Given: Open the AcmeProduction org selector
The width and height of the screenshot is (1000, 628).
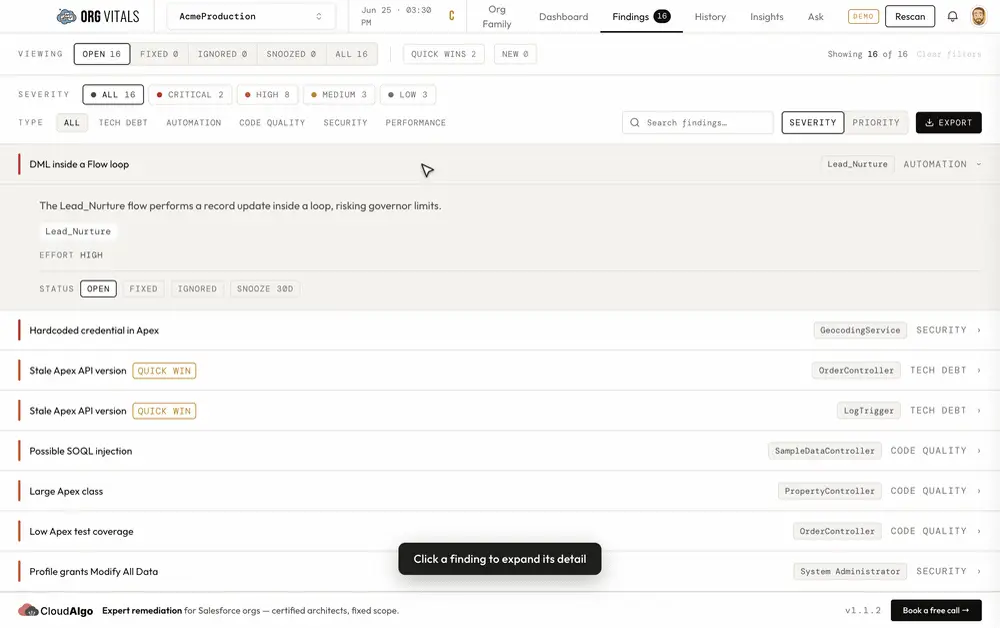Looking at the screenshot, I should click(x=251, y=17).
